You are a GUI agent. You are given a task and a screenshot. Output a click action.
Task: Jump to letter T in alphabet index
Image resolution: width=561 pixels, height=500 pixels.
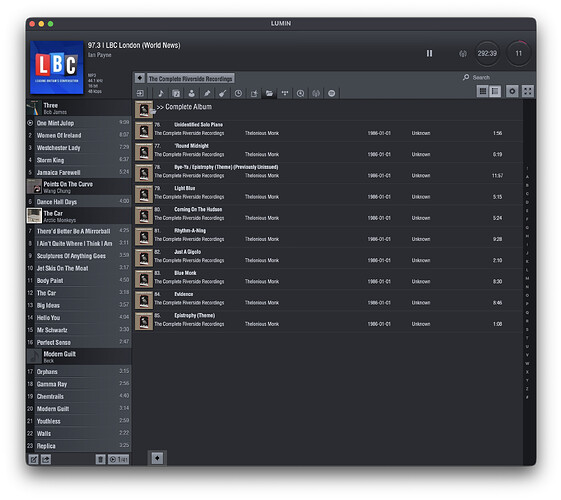coord(527,338)
